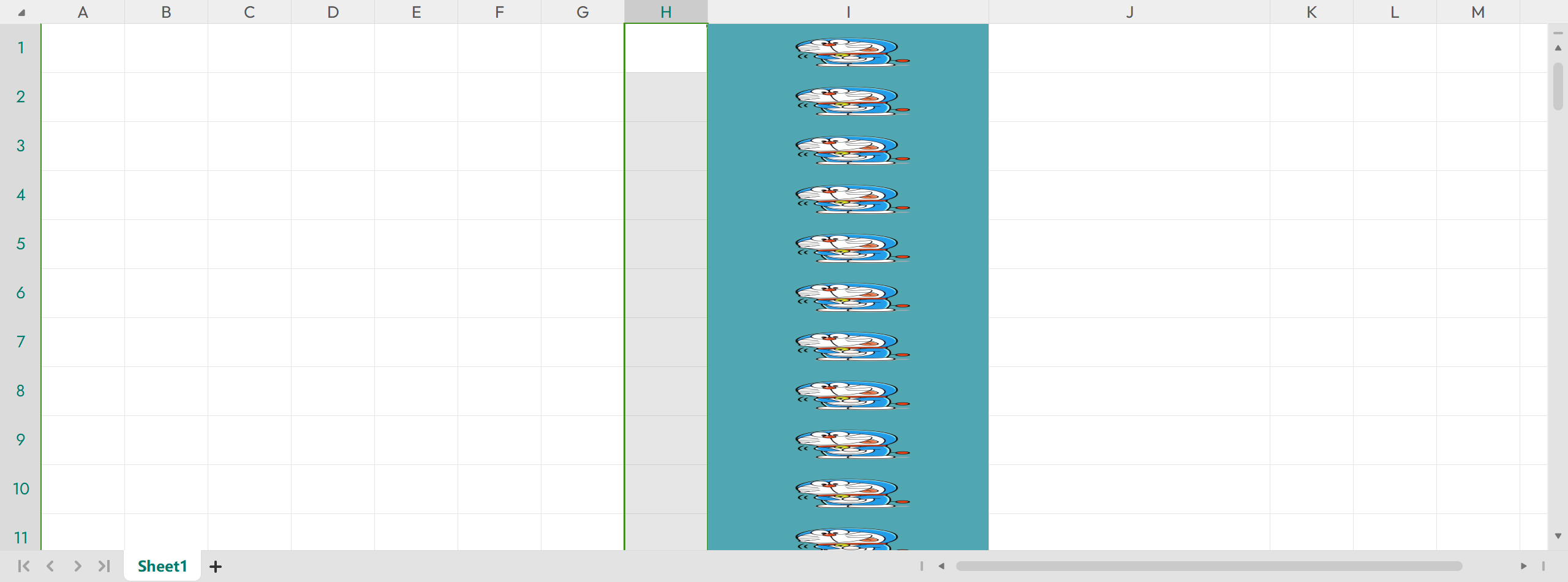
Task: Add a new sheet with plus icon
Action: pyautogui.click(x=216, y=567)
